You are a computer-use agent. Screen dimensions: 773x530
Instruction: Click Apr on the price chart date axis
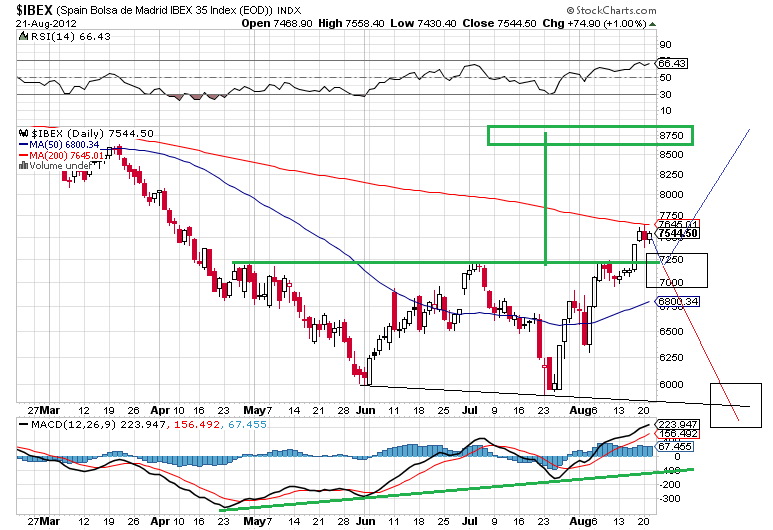[x=161, y=410]
